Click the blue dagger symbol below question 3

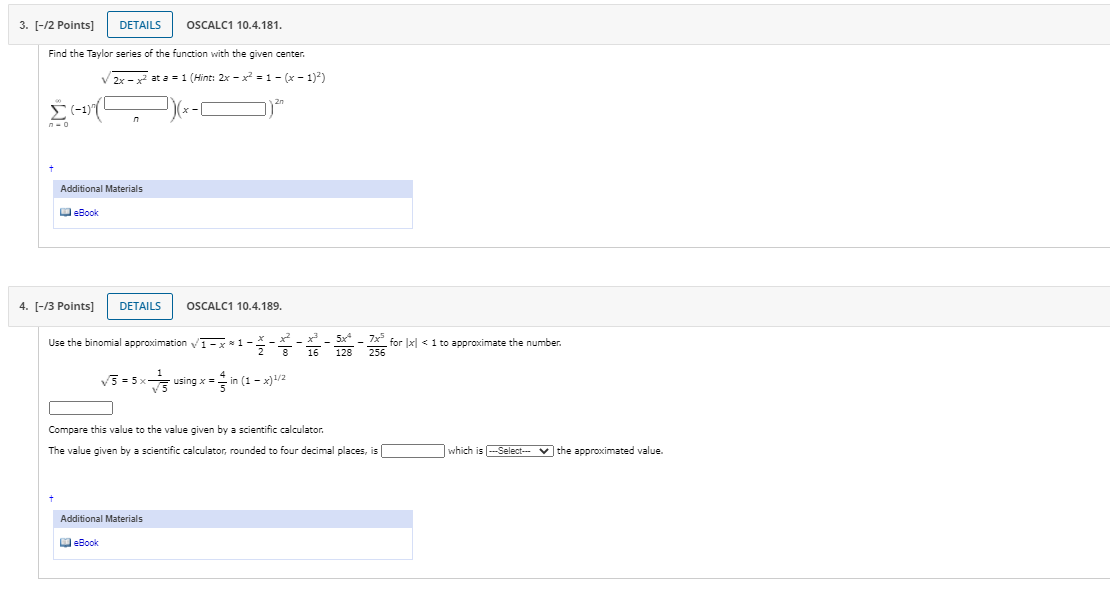click(x=51, y=168)
